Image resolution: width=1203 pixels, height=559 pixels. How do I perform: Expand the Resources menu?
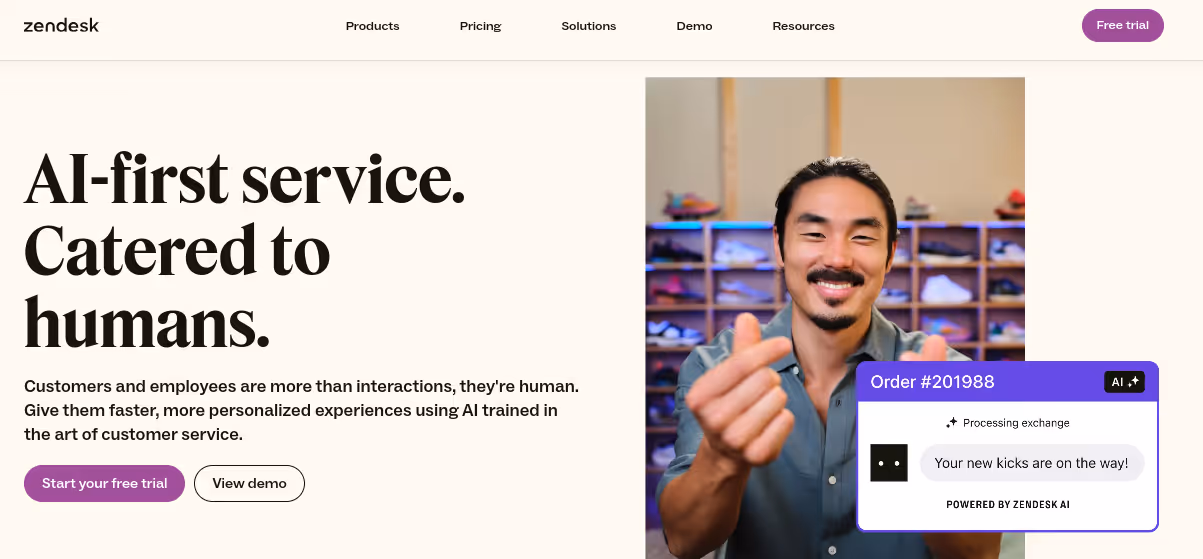pos(803,26)
